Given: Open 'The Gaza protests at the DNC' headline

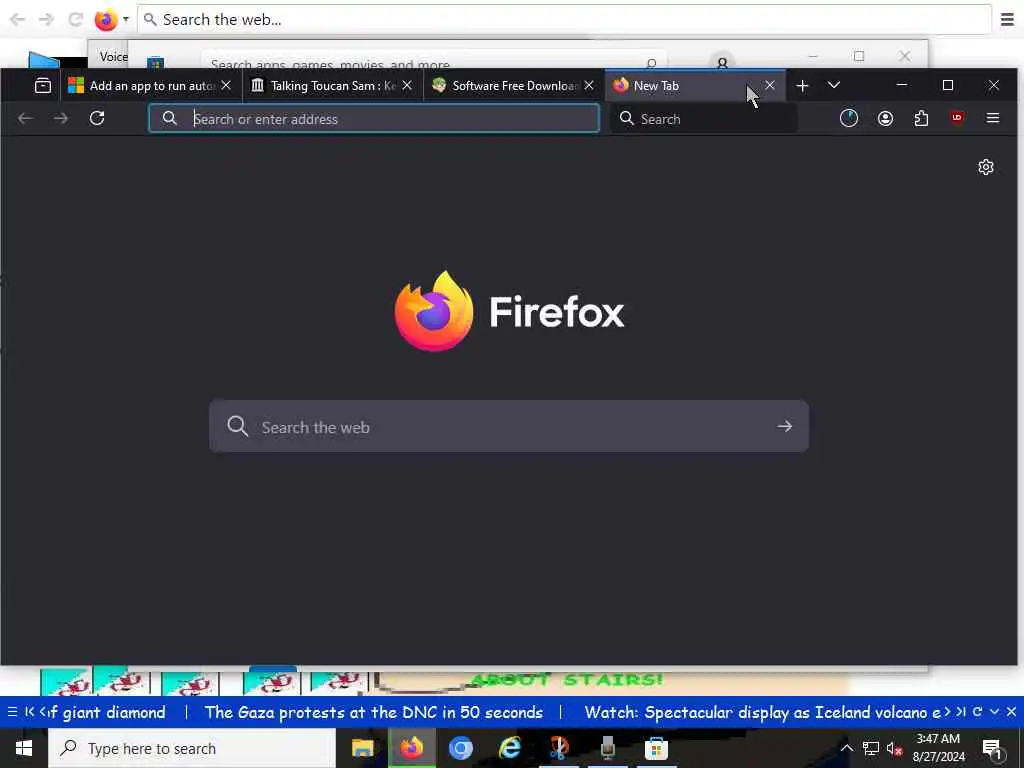Looking at the screenshot, I should click(x=374, y=712).
